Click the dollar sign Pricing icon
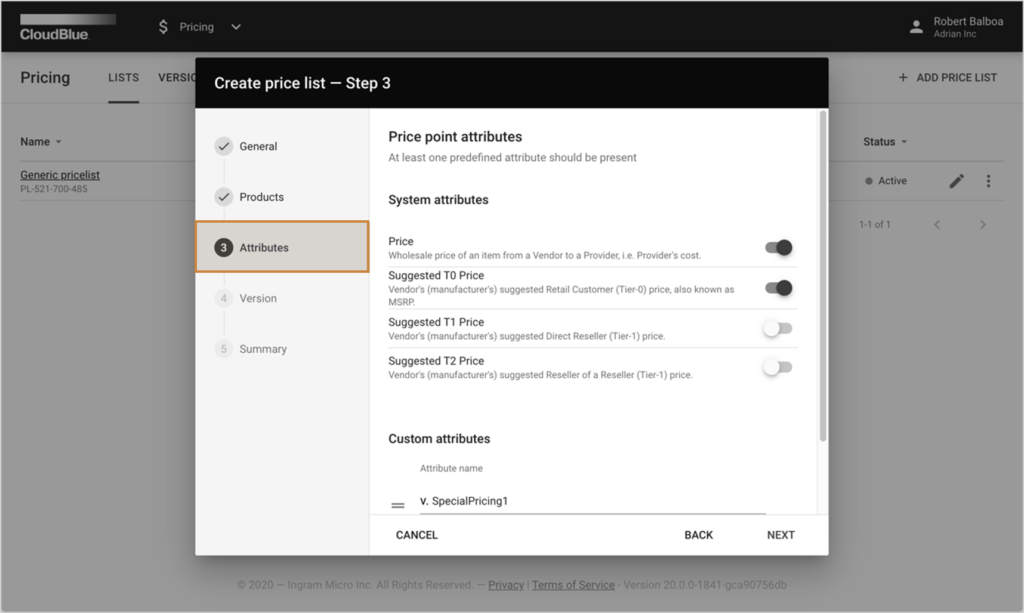 [163, 26]
